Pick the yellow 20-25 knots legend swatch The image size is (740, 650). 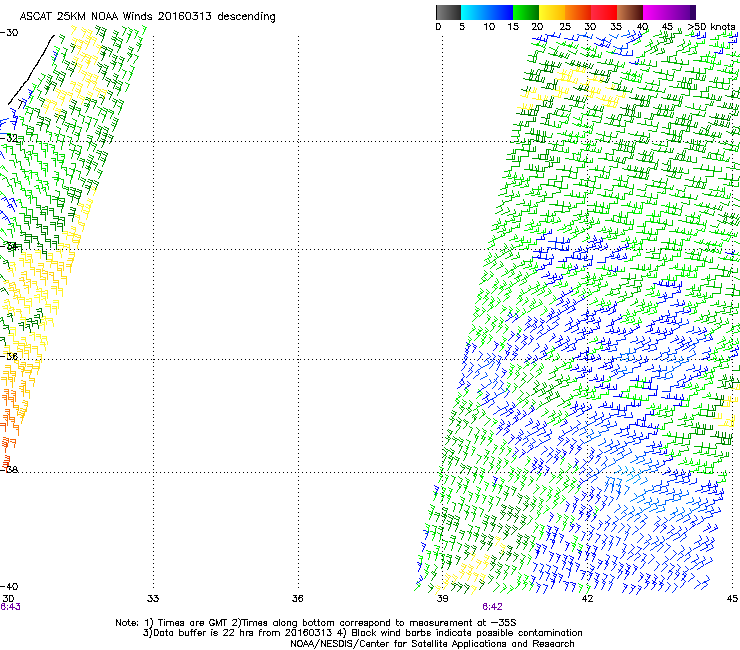tap(552, 12)
